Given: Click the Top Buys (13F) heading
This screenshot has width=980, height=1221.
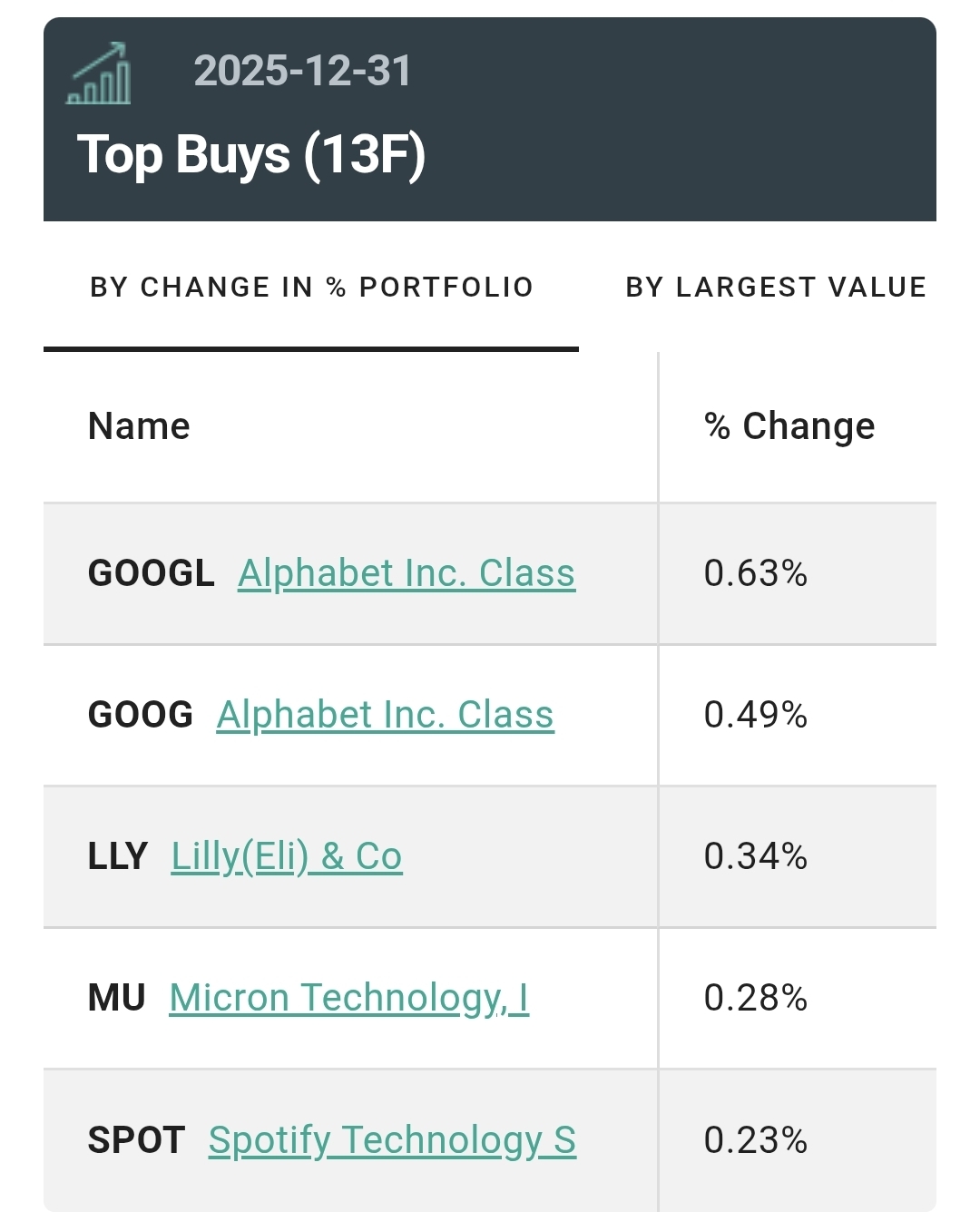Looking at the screenshot, I should click(251, 154).
